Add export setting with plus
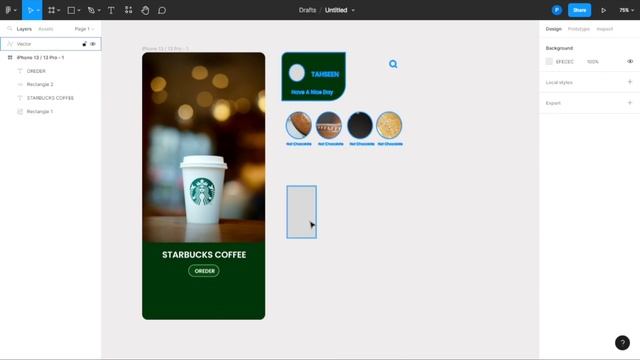640x360 pixels. (x=630, y=103)
